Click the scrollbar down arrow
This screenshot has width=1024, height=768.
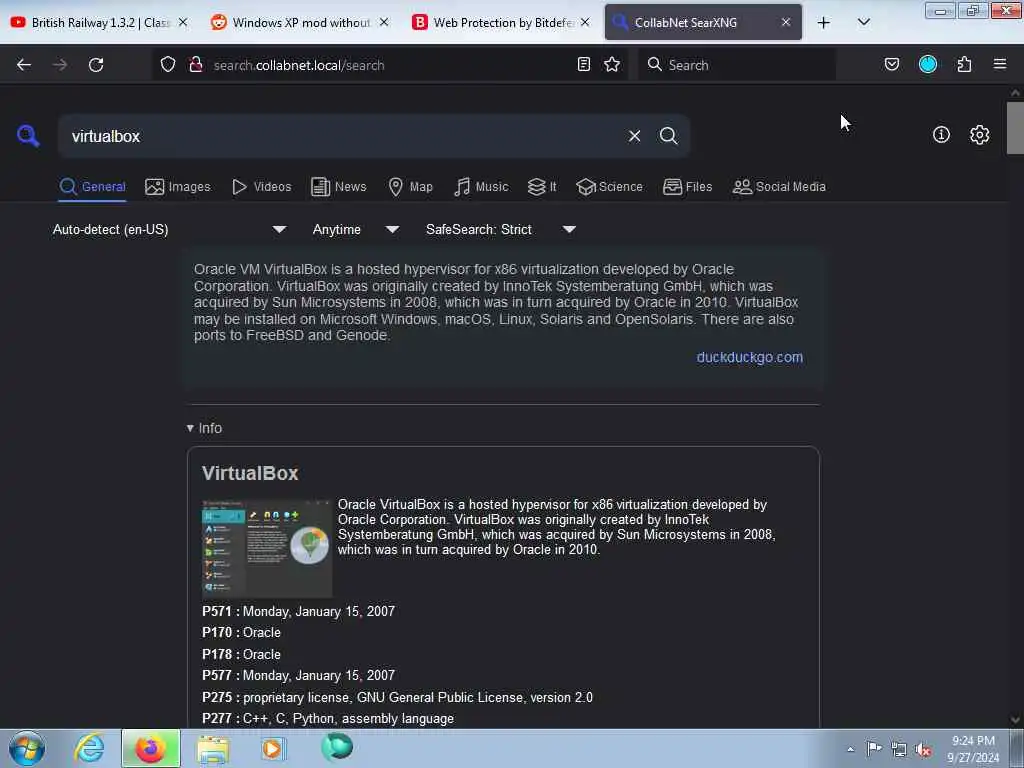point(1015,720)
